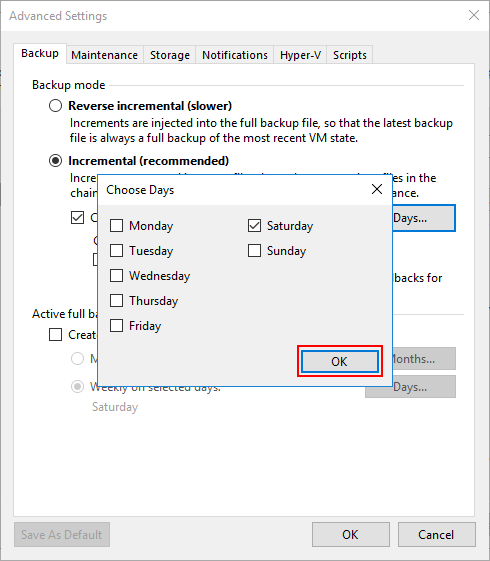The width and height of the screenshot is (490, 561).
Task: Click OK at bottom of Advanced Settings
Action: pos(351,535)
